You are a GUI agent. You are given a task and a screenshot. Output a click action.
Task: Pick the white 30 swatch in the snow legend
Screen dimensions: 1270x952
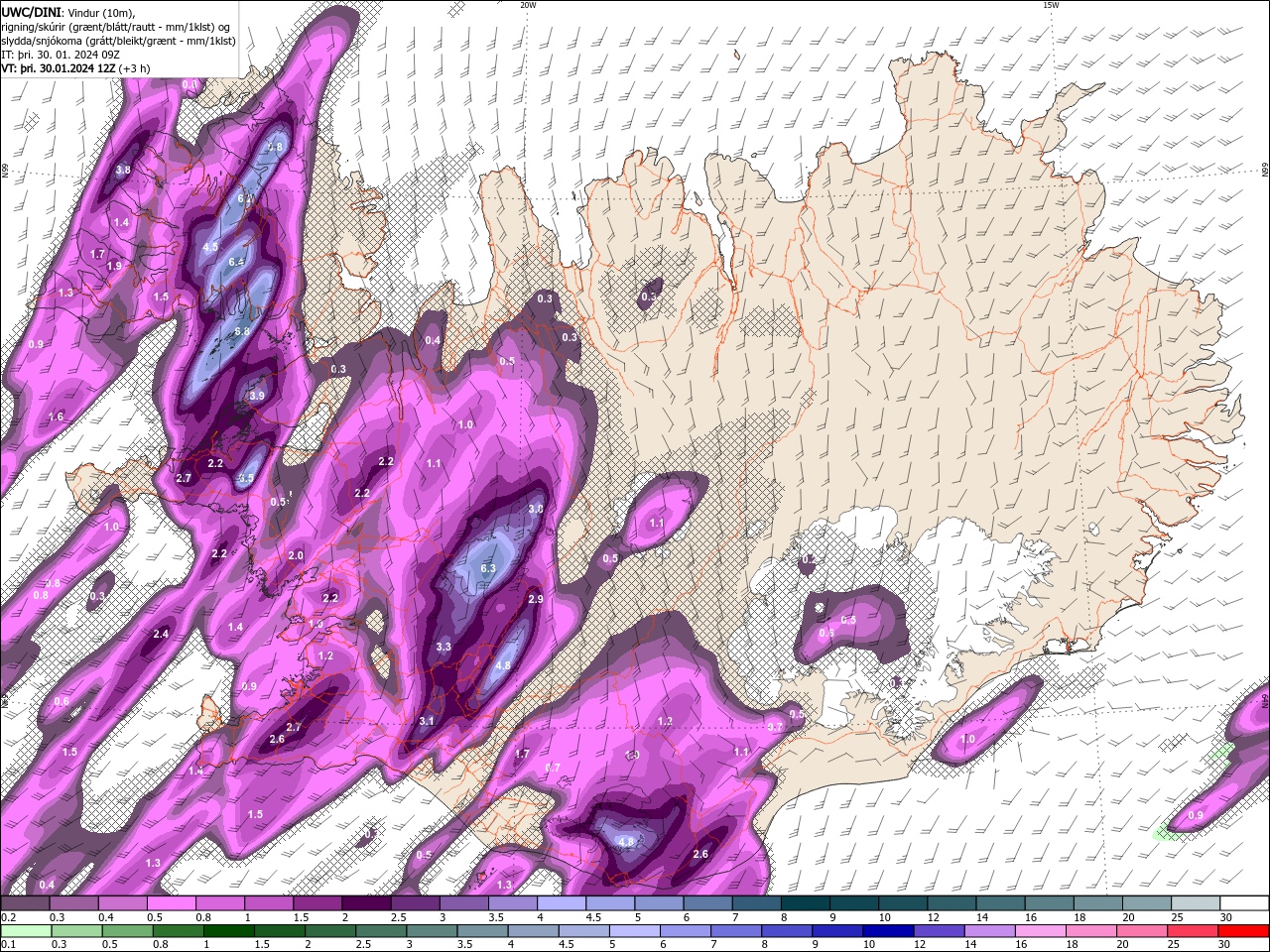tap(1244, 903)
